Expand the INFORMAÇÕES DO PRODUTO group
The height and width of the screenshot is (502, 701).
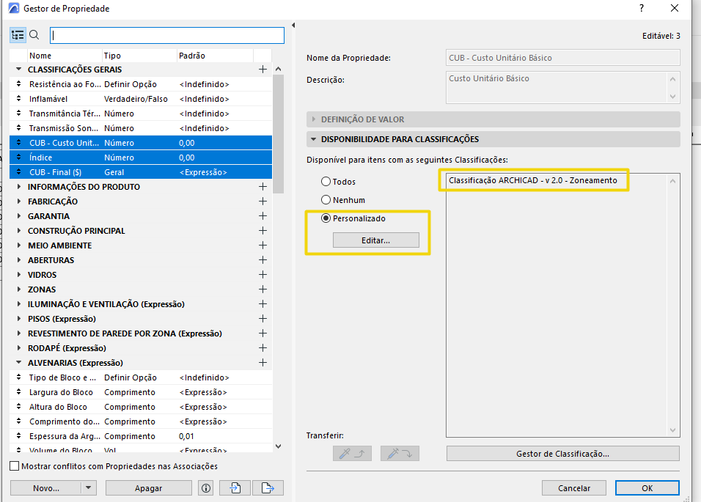pyautogui.click(x=18, y=187)
